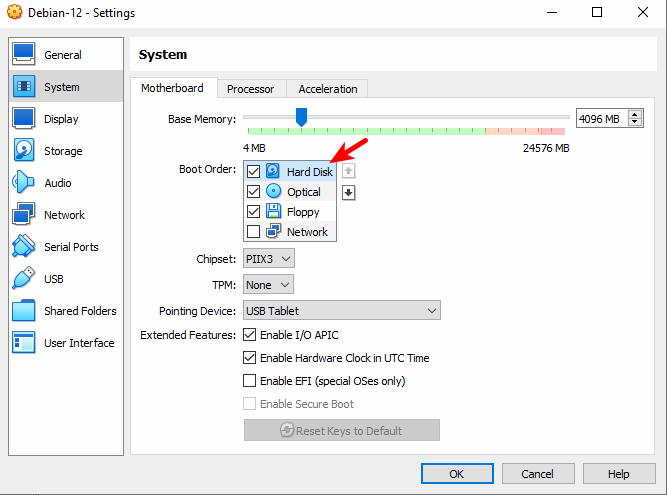Click the Audio category speaker icon
667x495 pixels.
click(x=23, y=182)
